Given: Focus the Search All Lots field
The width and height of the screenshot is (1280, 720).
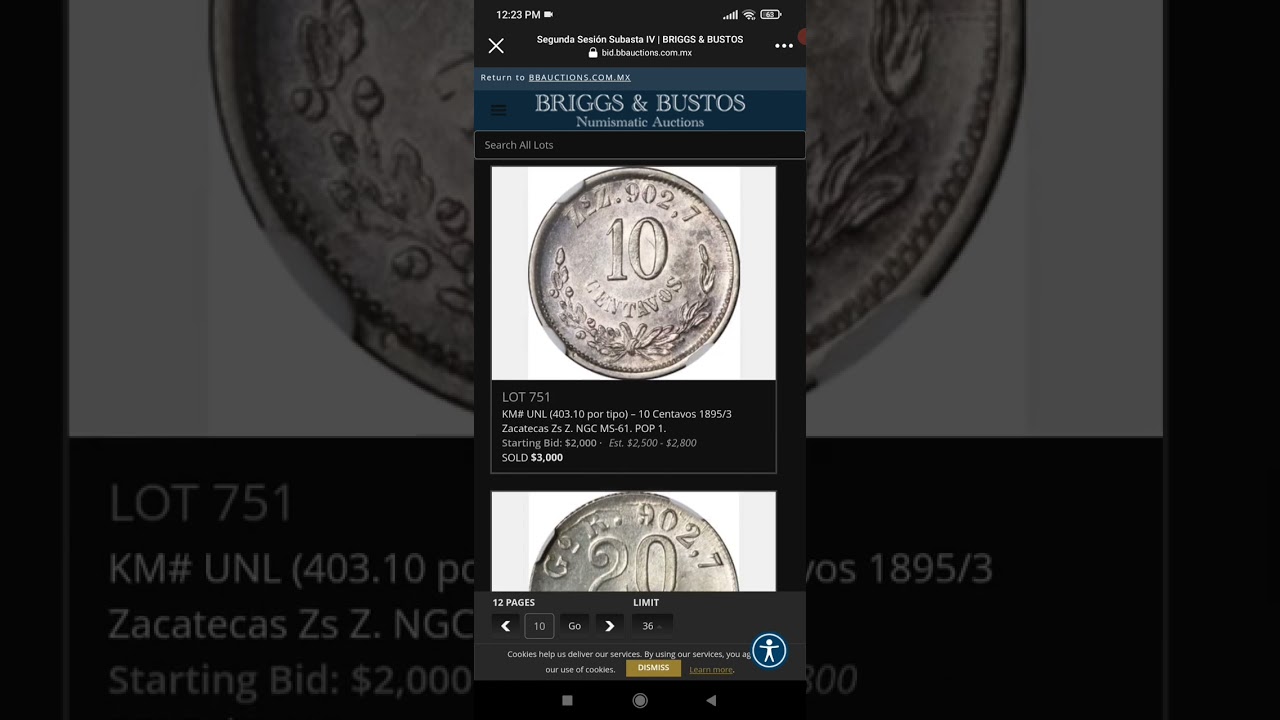Looking at the screenshot, I should click(640, 145).
